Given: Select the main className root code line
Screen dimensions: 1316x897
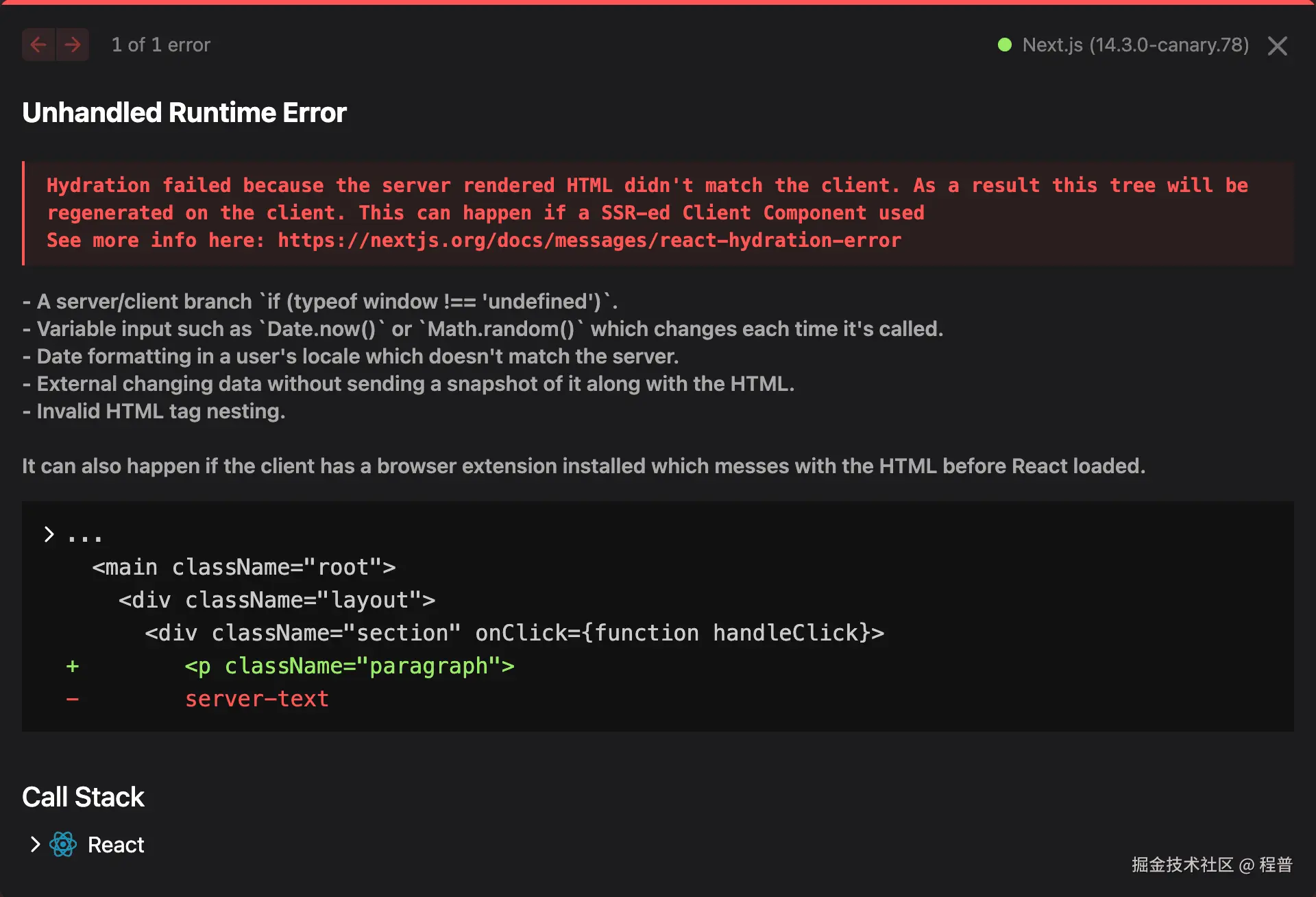Looking at the screenshot, I should (243, 566).
